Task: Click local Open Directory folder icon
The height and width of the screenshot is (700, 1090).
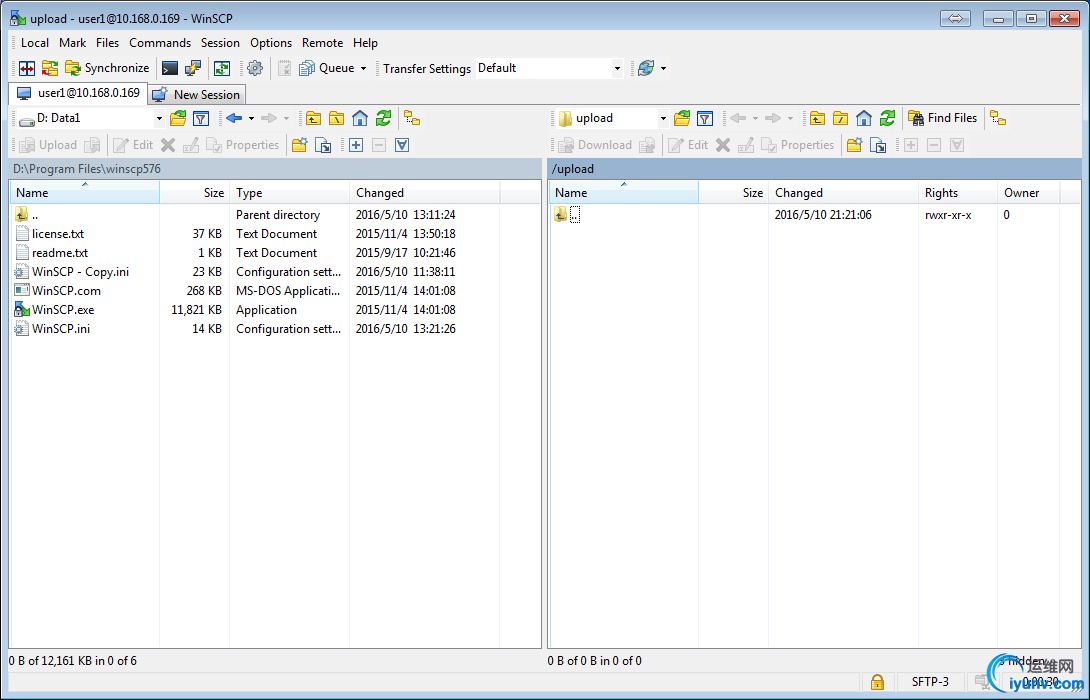Action: pyautogui.click(x=178, y=119)
